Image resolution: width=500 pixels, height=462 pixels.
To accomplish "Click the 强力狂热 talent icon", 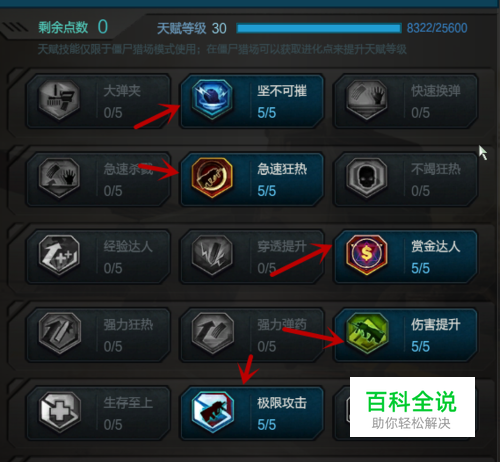I will coord(59,333).
